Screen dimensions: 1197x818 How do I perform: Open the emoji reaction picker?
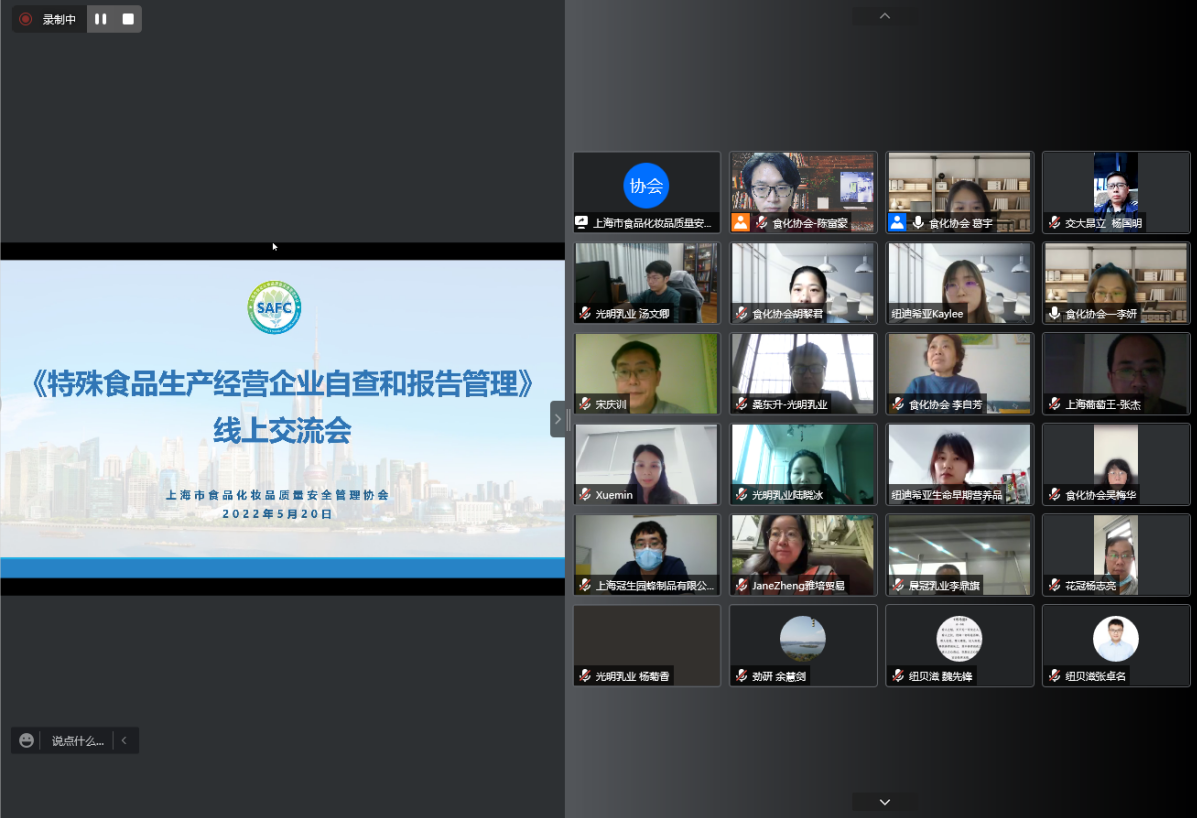click(x=27, y=741)
